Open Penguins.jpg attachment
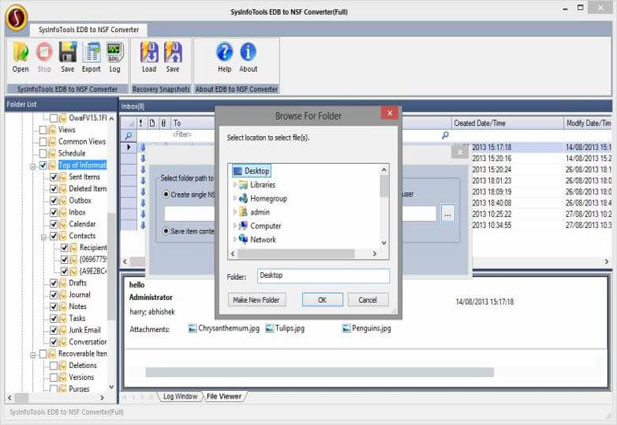The image size is (617, 425). (367, 328)
